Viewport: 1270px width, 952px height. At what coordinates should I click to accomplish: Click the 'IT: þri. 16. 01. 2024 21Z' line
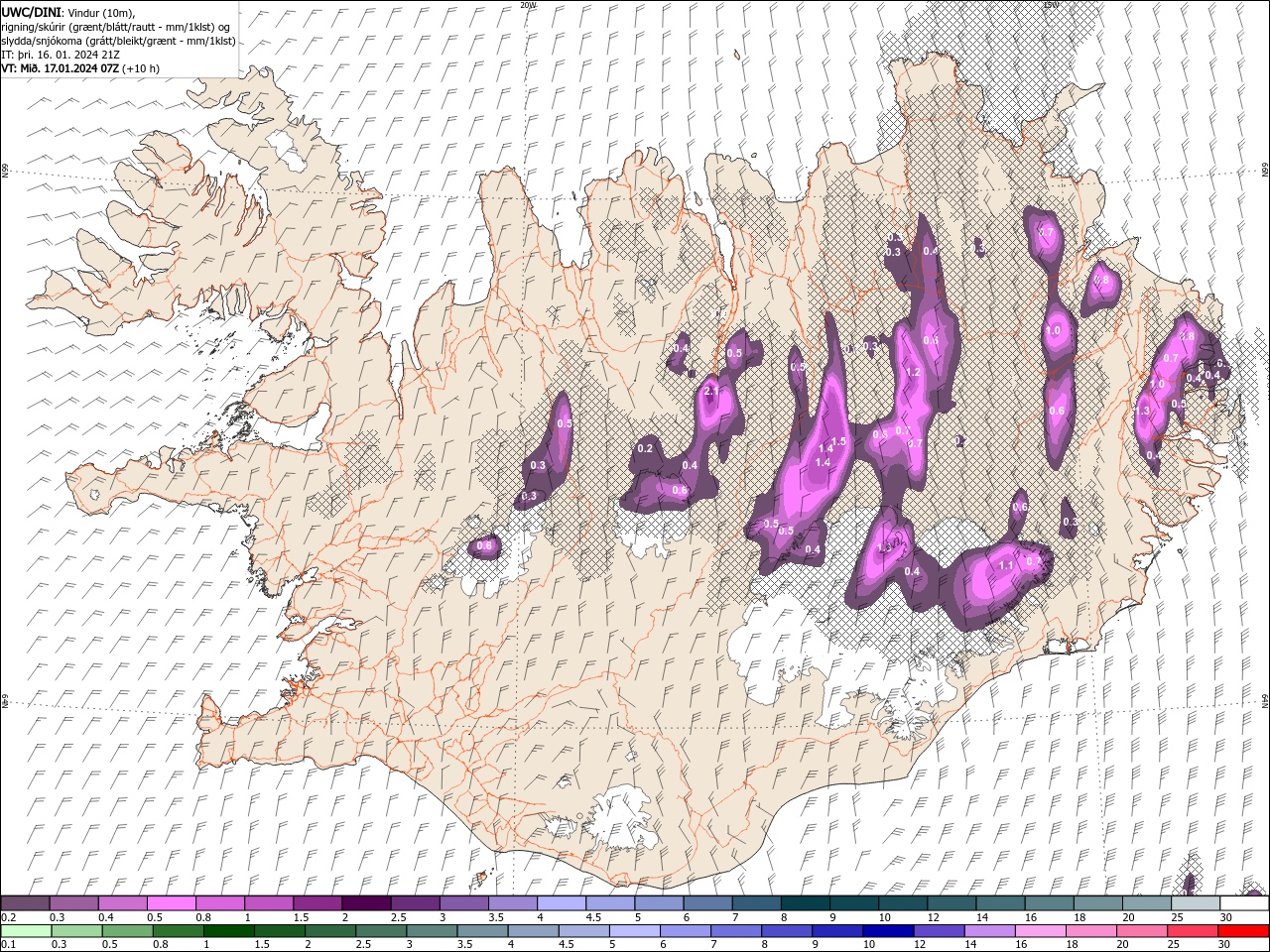(x=63, y=55)
